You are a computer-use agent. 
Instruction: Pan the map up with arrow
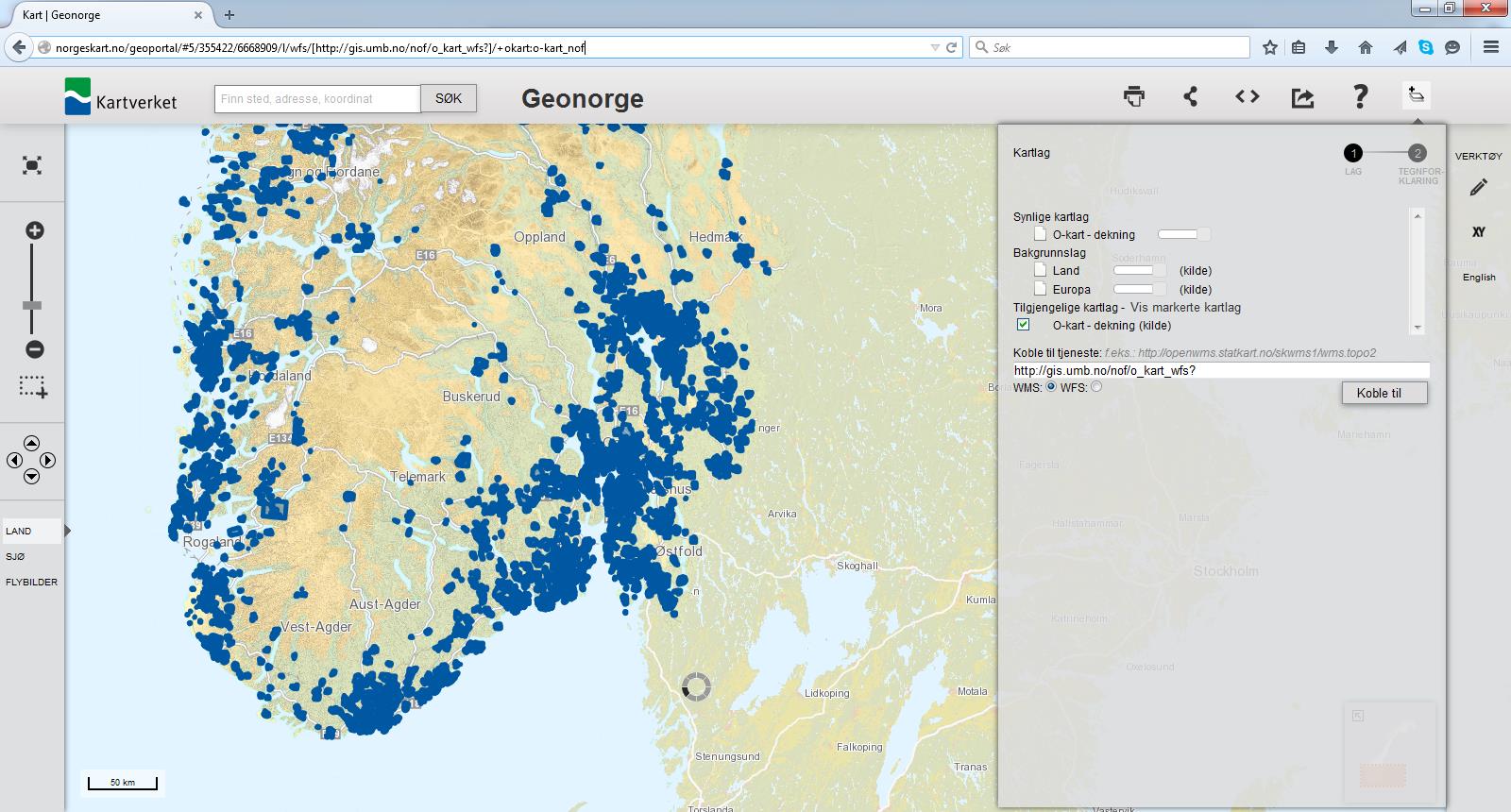31,443
